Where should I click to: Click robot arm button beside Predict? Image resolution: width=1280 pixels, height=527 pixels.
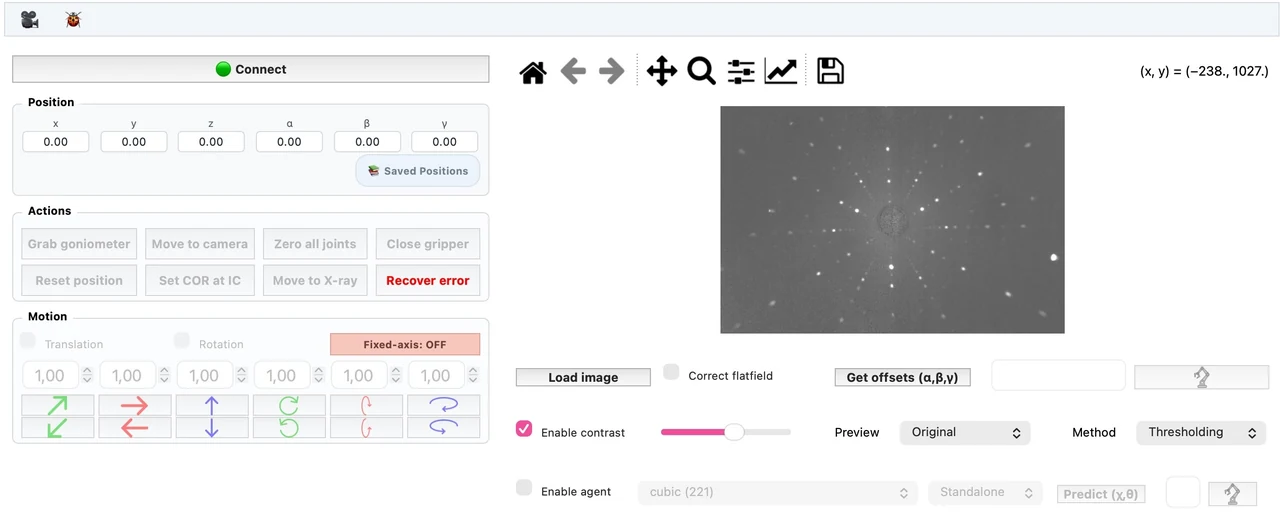(x=1232, y=494)
